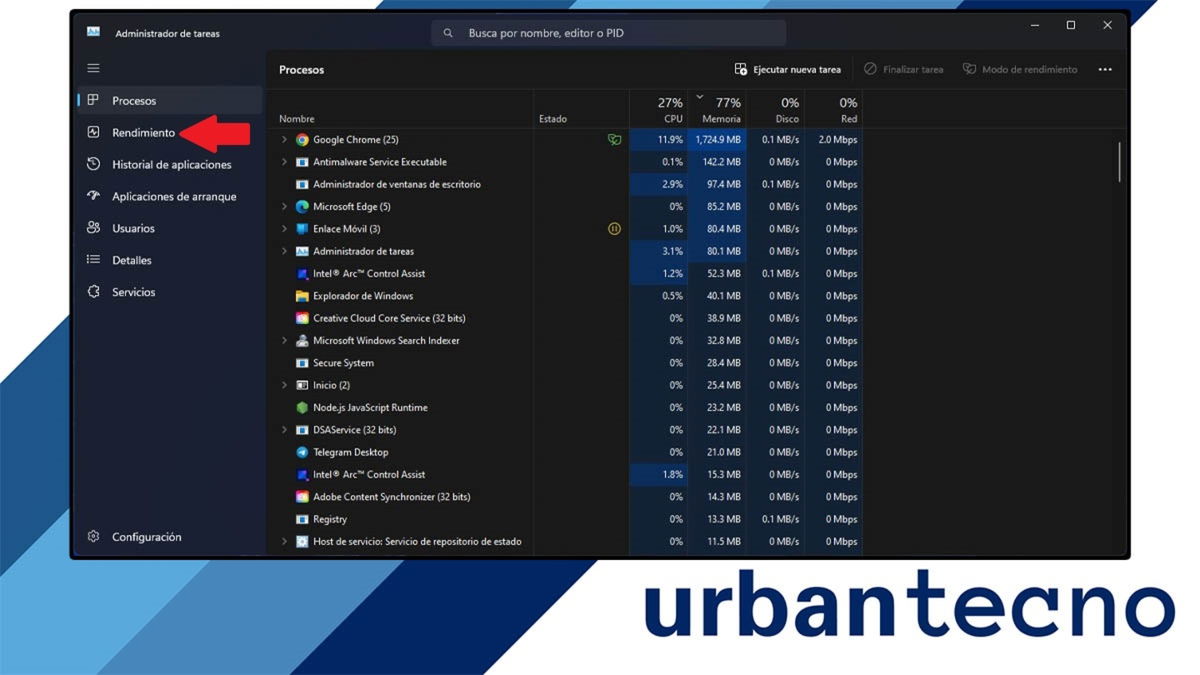Click the sort chevron above the Memoria column
This screenshot has width=1200, height=675.
pos(700,97)
